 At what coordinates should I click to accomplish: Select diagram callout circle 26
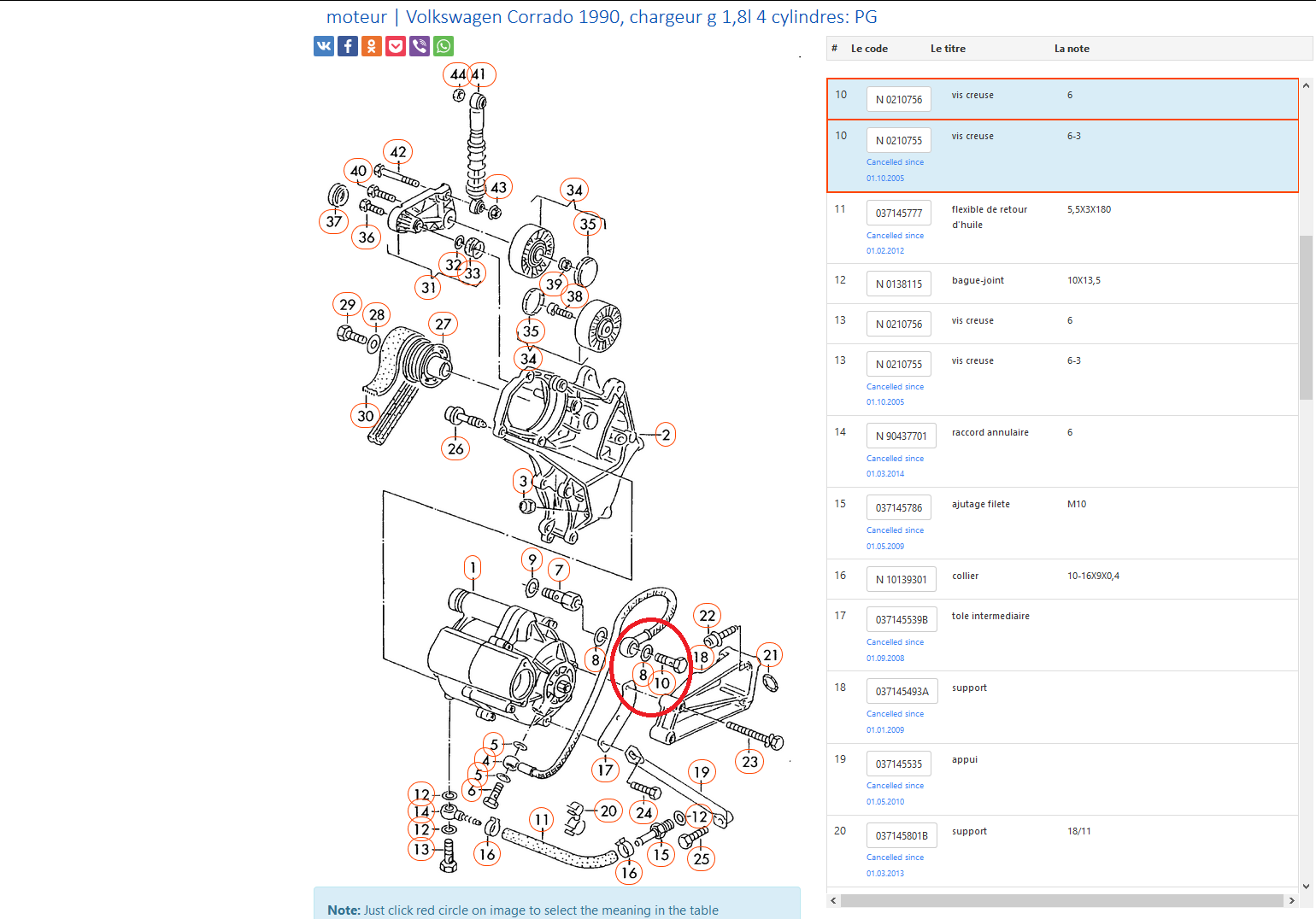pyautogui.click(x=455, y=448)
